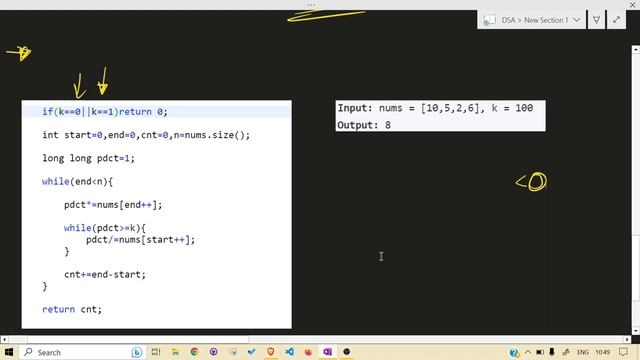Open the clock showing 10:49
The height and width of the screenshot is (360, 640).
pos(602,352)
